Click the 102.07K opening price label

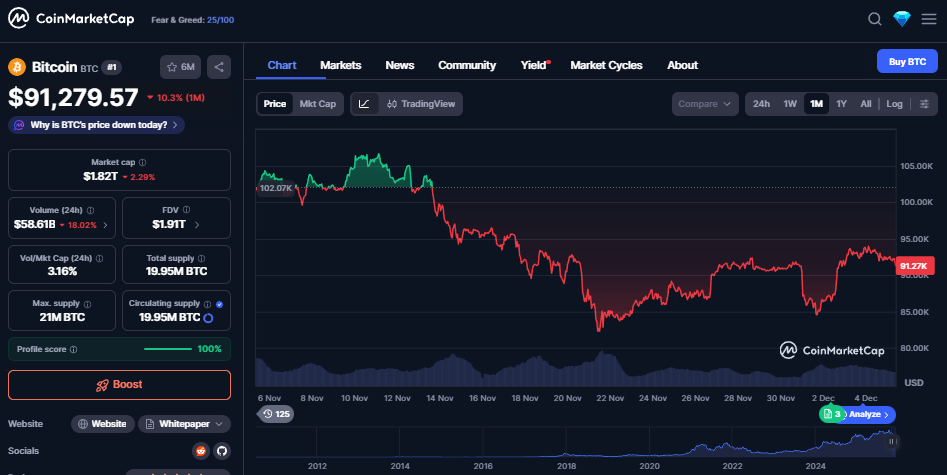(x=276, y=188)
